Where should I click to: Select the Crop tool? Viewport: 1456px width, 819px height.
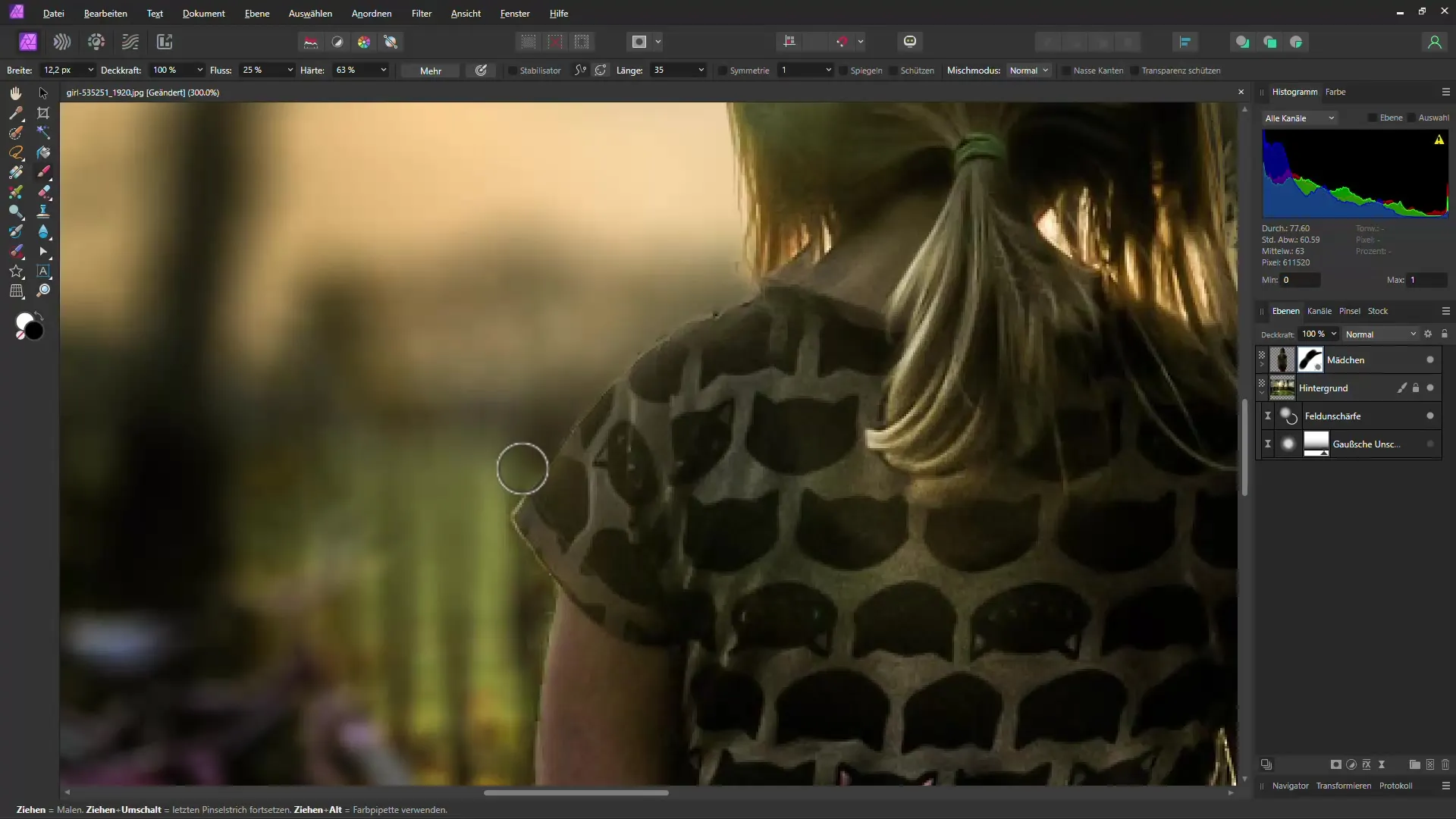43,113
